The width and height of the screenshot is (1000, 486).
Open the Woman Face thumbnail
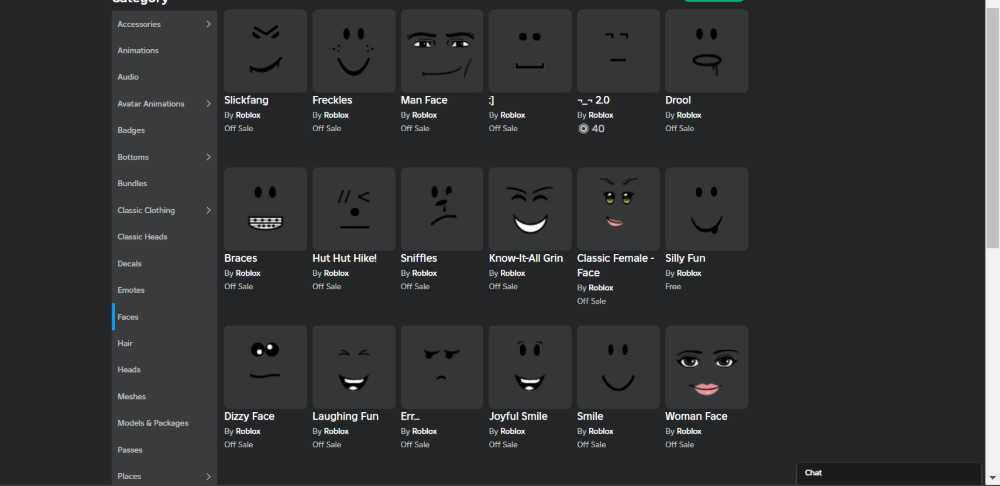pos(707,367)
